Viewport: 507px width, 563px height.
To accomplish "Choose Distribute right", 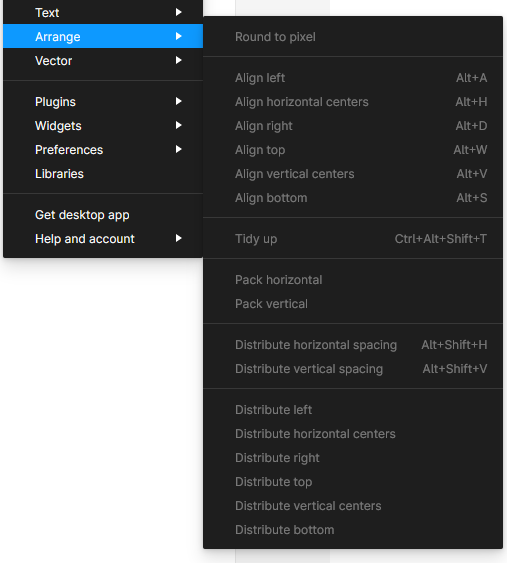I will point(353,458).
